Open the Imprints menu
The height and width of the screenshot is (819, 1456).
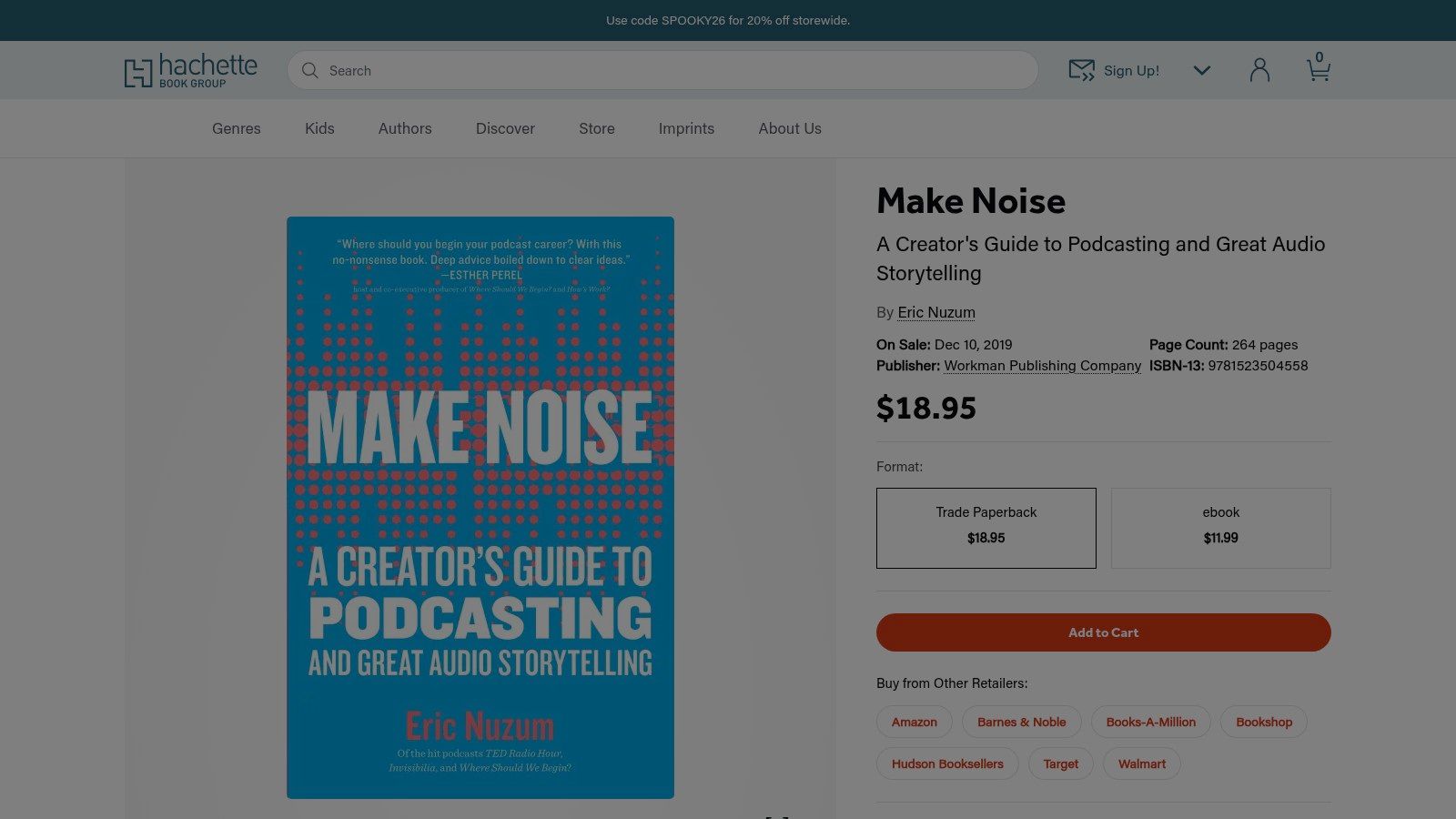click(686, 128)
